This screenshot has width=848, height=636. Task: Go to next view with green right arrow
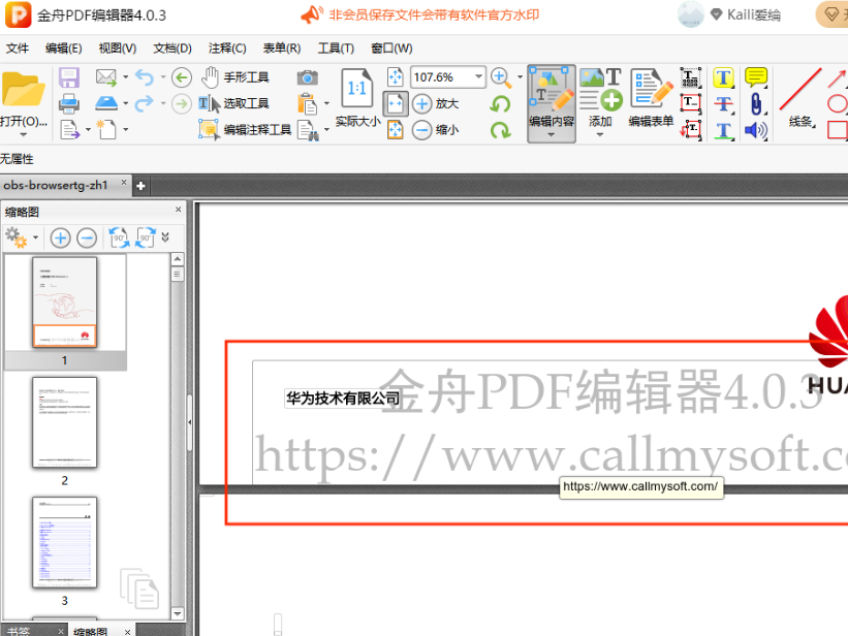(x=182, y=103)
